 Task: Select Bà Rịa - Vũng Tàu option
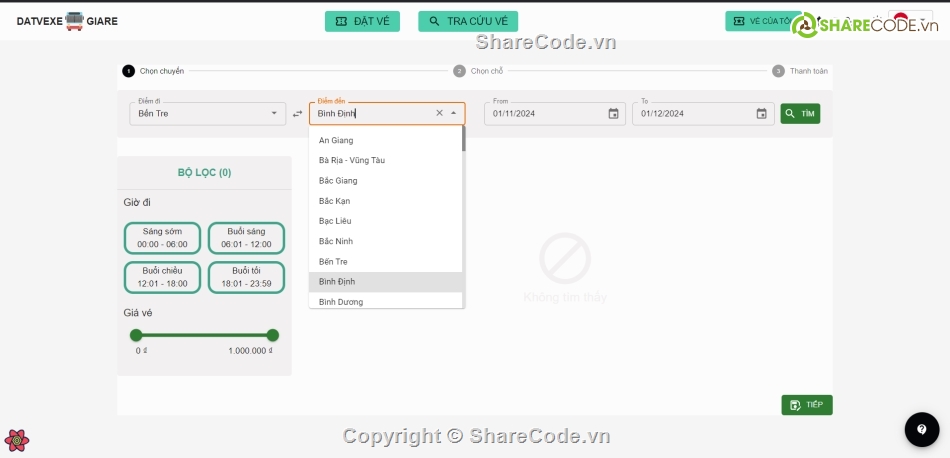point(386,160)
